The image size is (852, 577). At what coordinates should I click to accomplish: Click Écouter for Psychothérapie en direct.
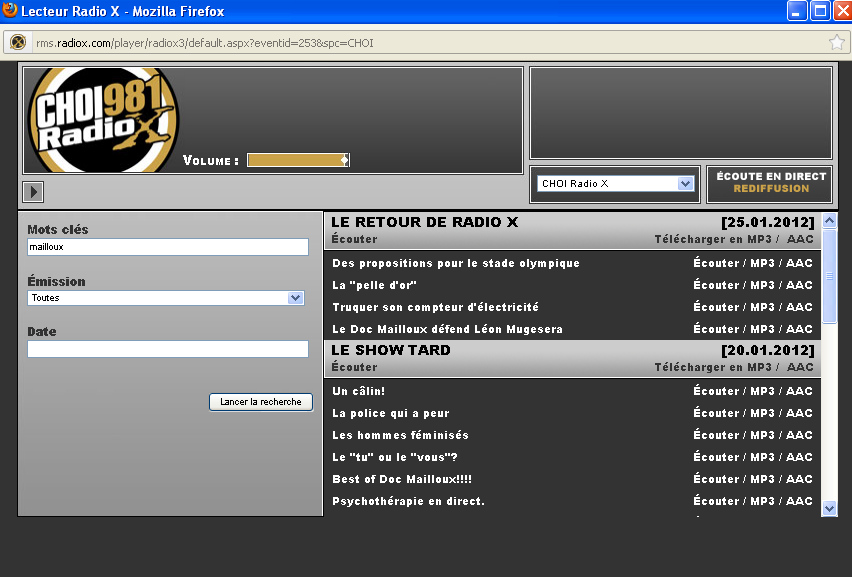716,501
